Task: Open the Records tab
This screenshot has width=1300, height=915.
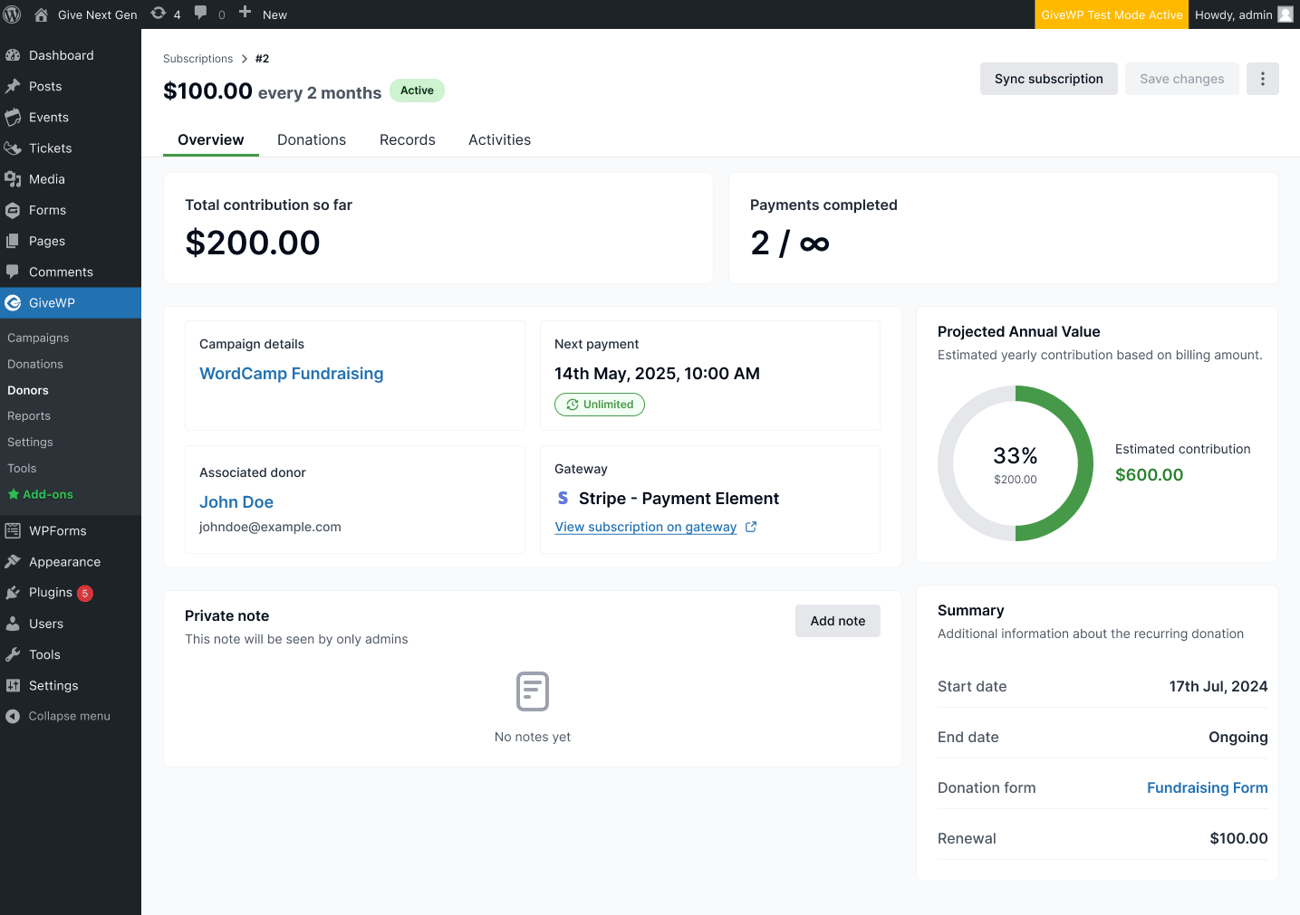Action: coord(407,139)
